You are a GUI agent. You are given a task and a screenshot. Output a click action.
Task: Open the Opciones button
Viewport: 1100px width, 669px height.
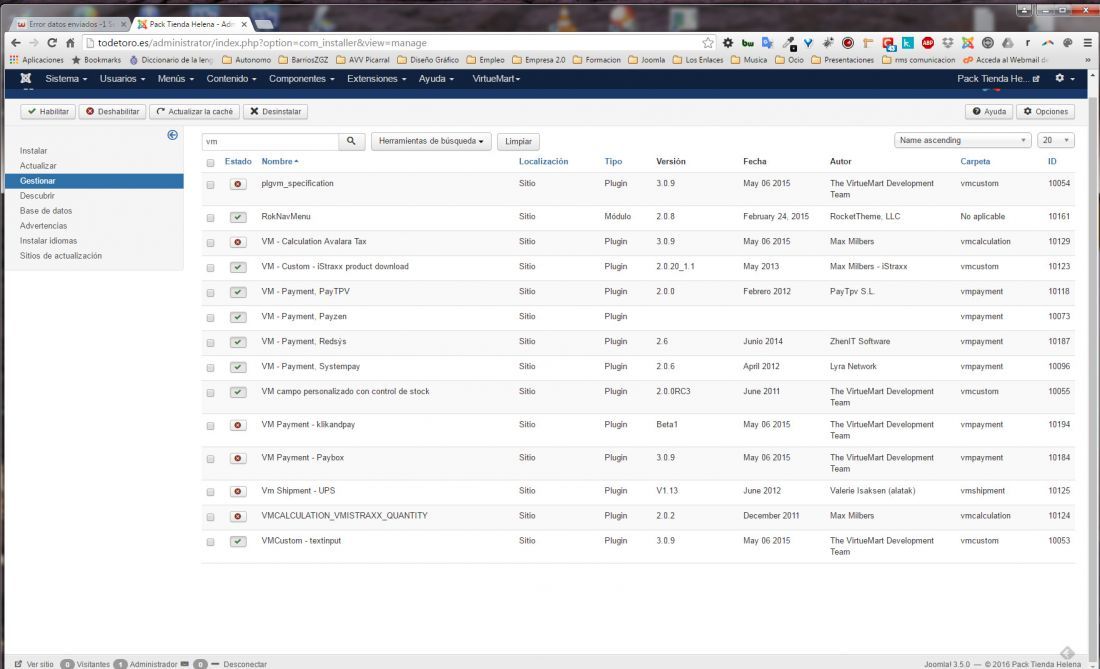1045,112
